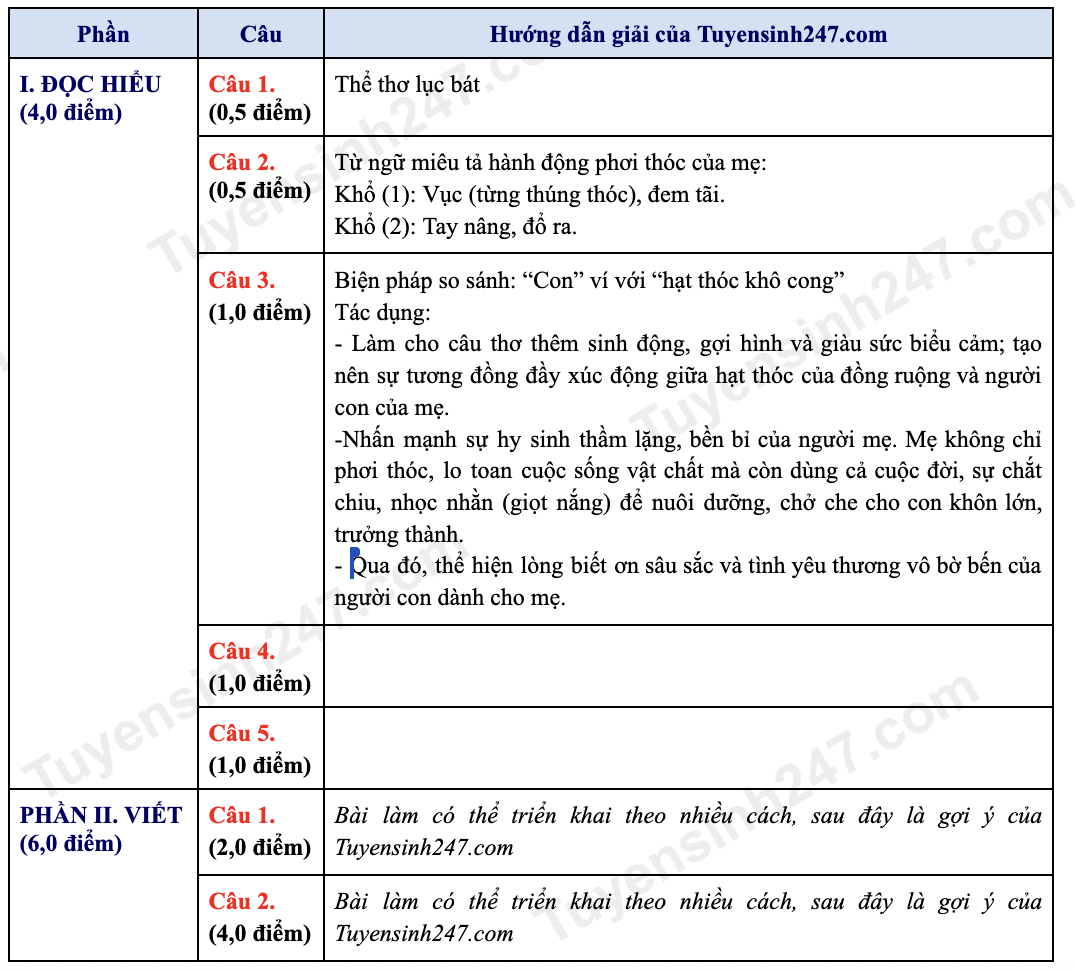
Task: Select the 'PHẦN II. VIẾT' section label
Action: click(x=101, y=814)
